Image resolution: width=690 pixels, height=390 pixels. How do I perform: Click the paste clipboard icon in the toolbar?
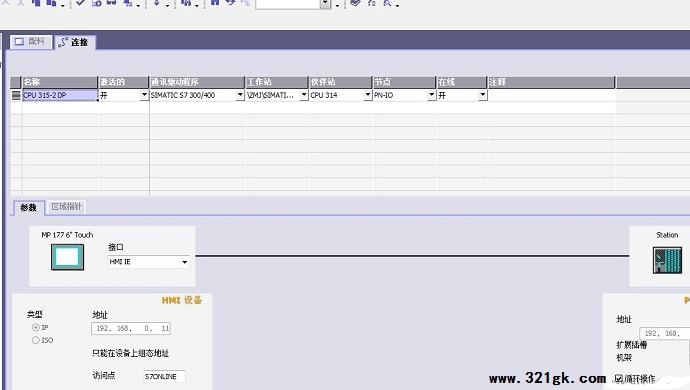tap(51, 3)
